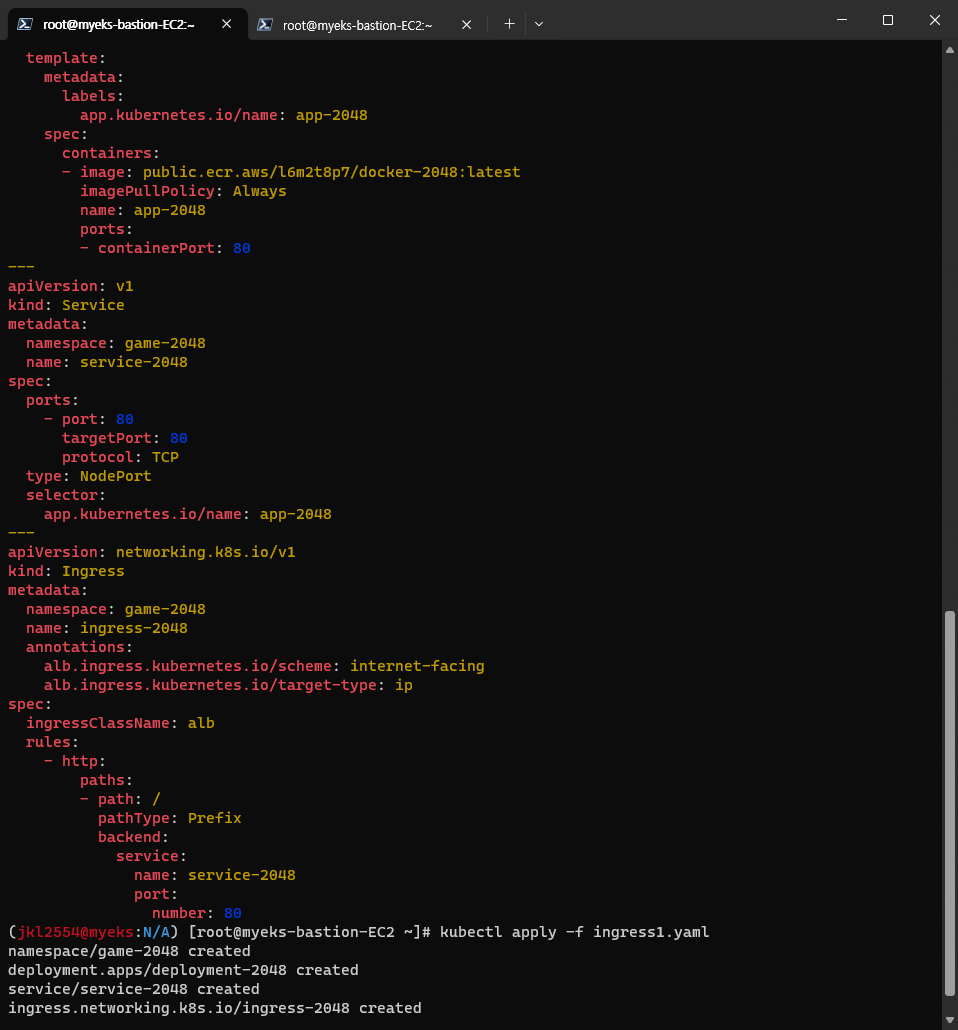Click the line "number: 80"
Viewport: 958px width, 1030px height.
[x=196, y=914]
